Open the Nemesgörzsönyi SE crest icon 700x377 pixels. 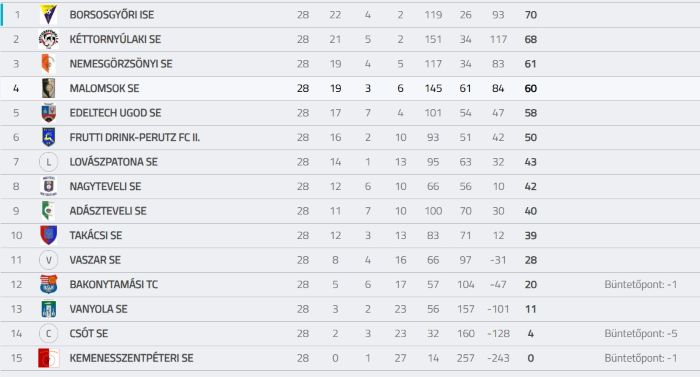pos(48,64)
